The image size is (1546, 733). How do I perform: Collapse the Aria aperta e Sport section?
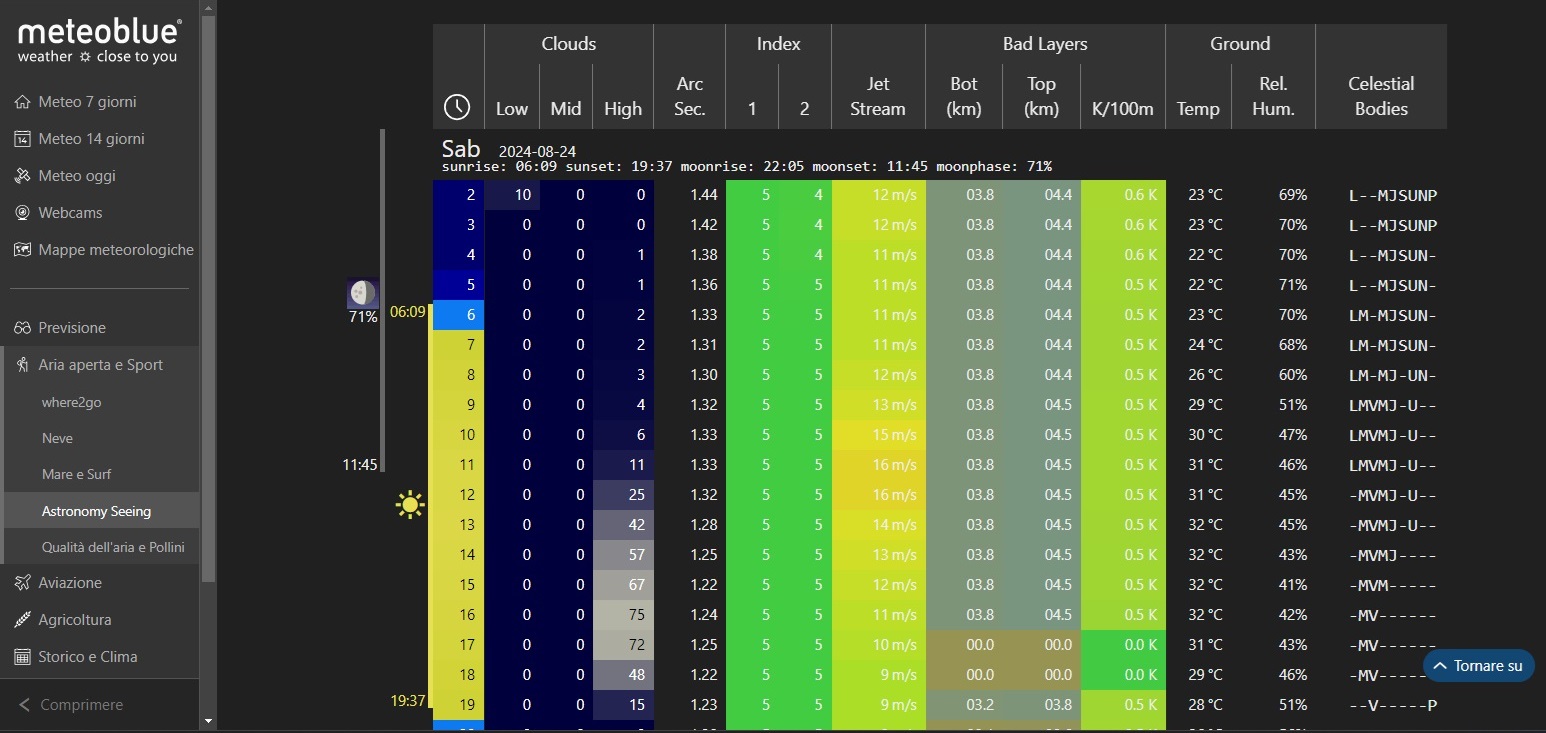click(x=100, y=365)
